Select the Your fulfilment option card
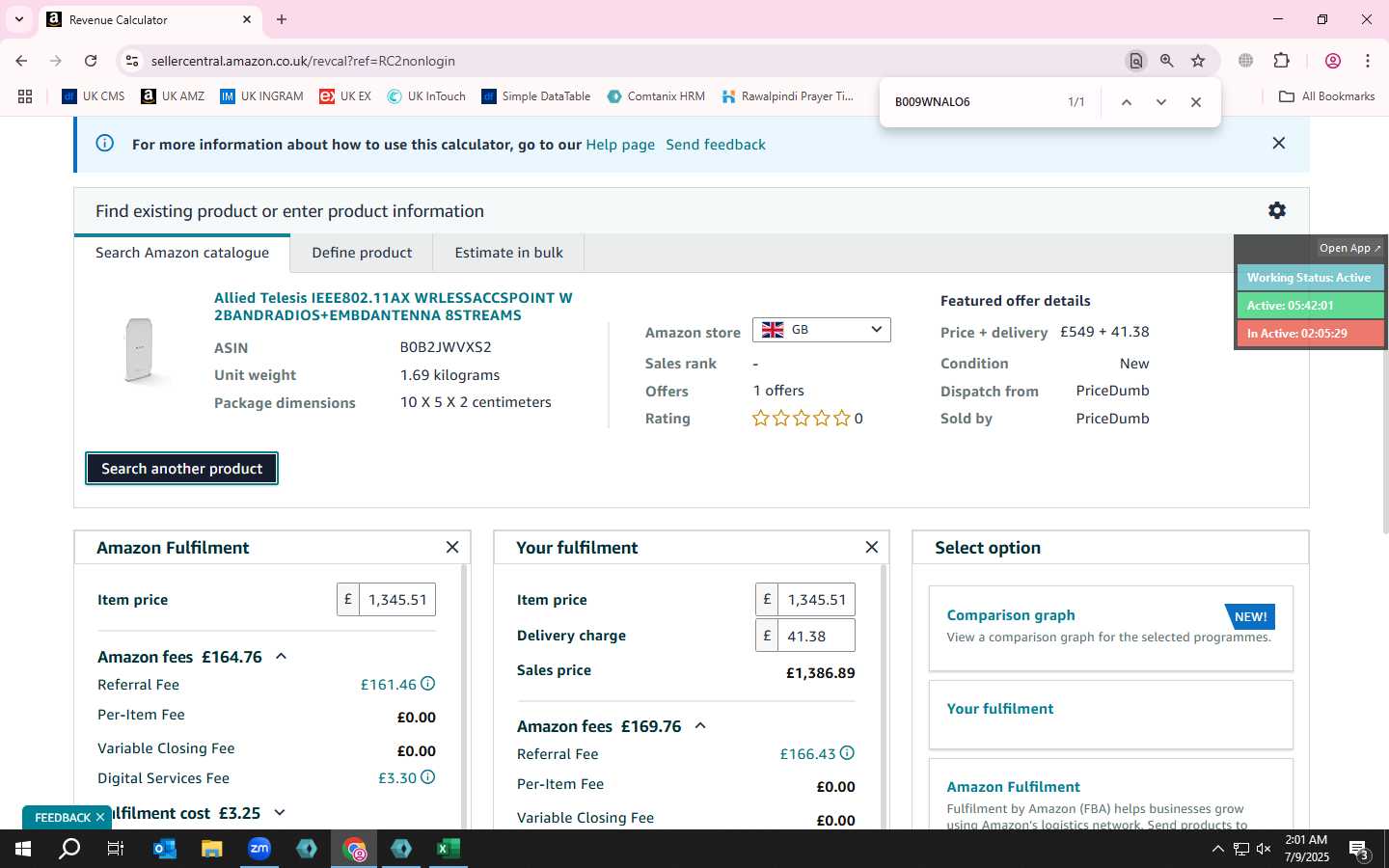1389x868 pixels. [1110, 715]
